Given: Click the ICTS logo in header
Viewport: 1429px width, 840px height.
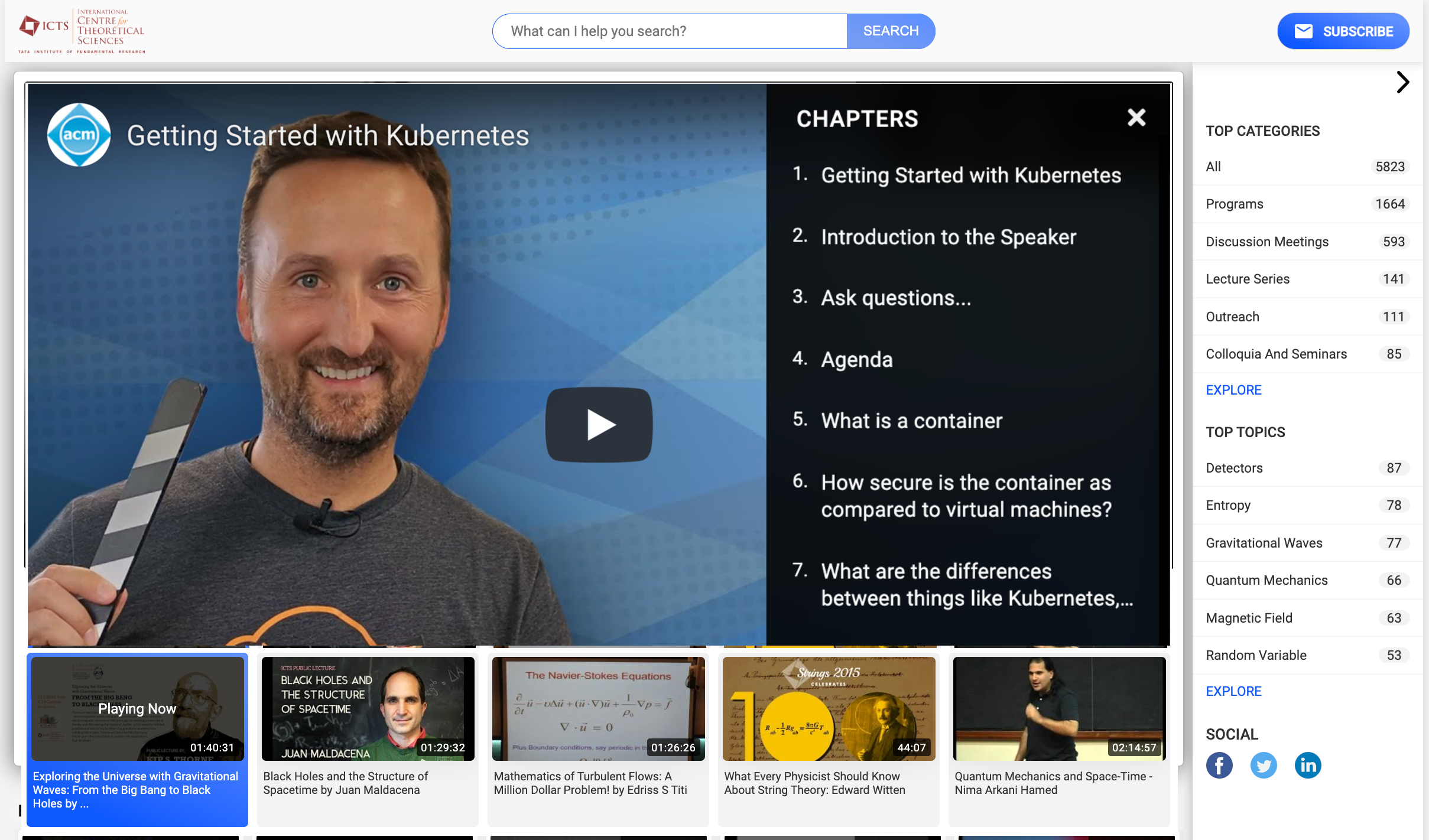Looking at the screenshot, I should [x=82, y=31].
